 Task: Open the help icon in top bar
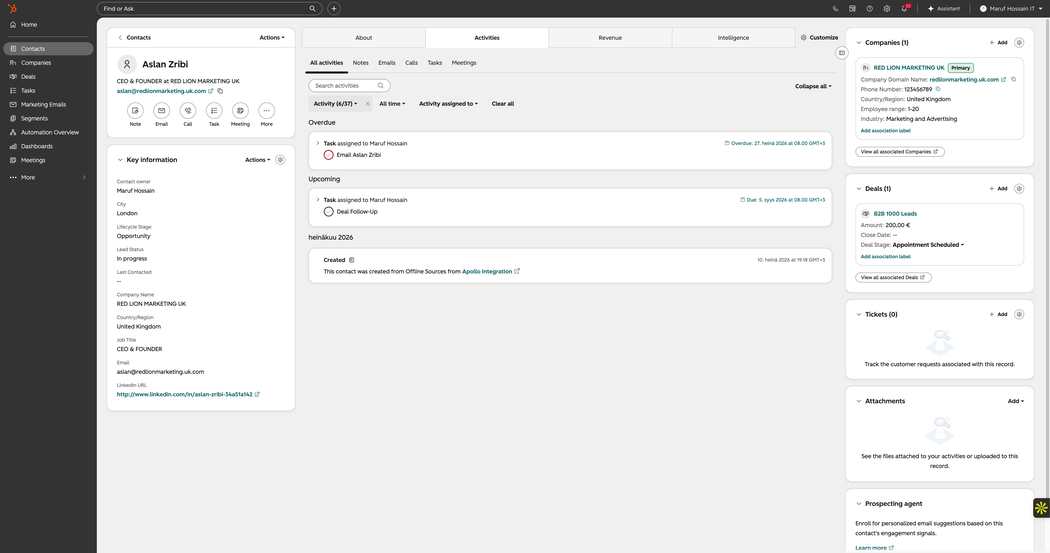(x=869, y=9)
